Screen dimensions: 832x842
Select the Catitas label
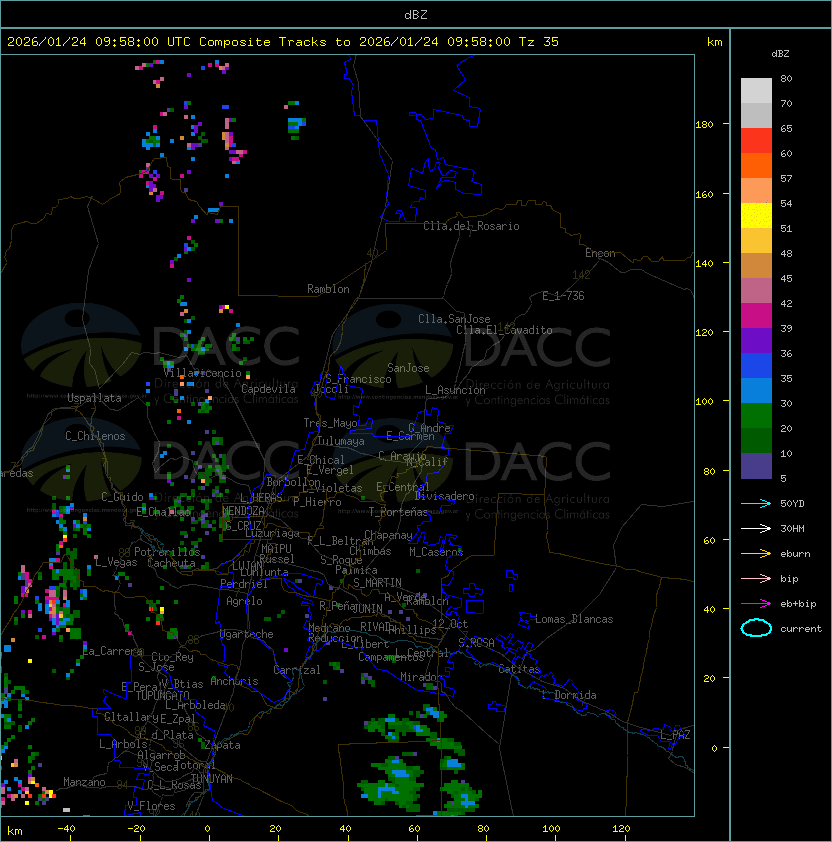[519, 669]
